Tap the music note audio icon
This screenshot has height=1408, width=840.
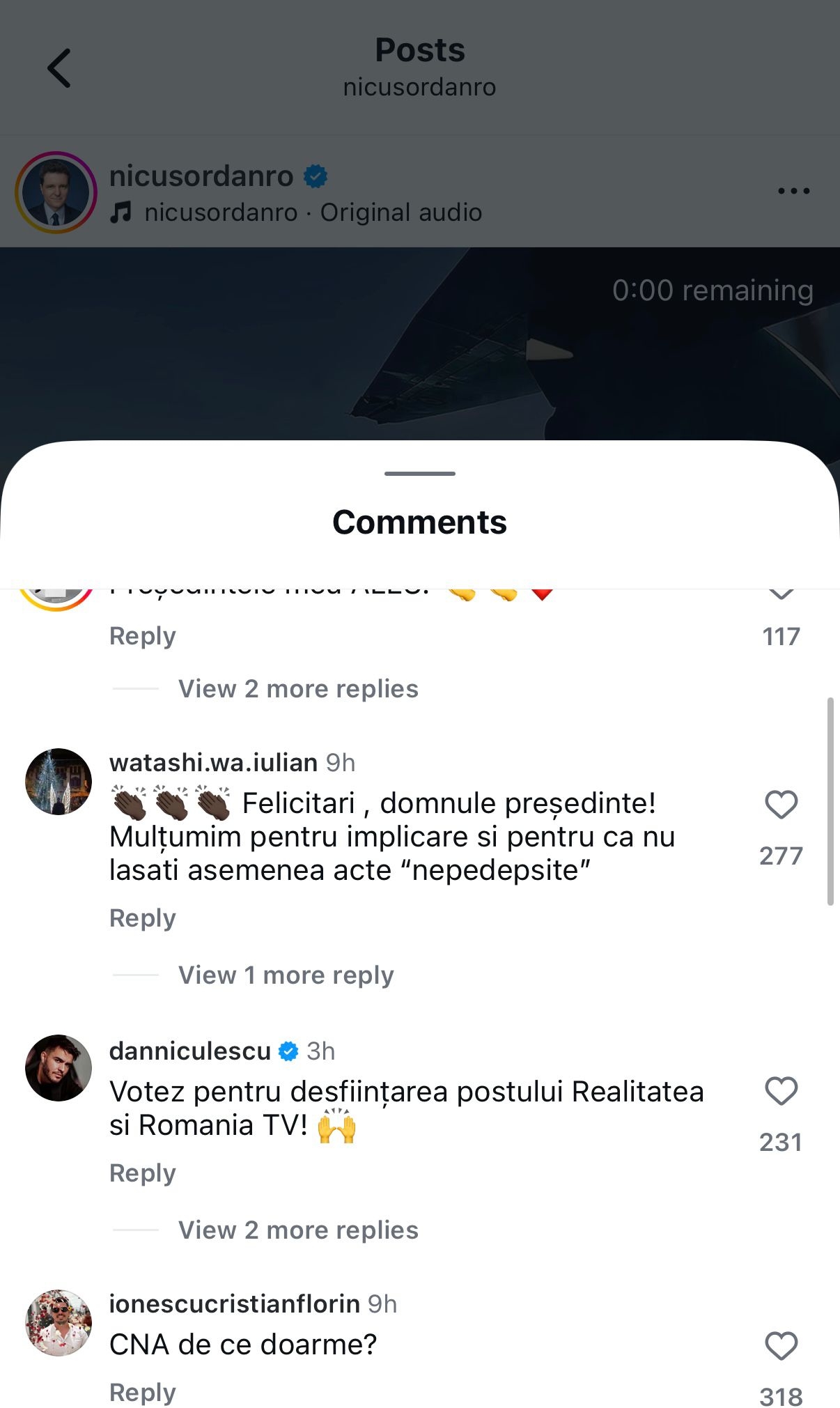coord(121,212)
